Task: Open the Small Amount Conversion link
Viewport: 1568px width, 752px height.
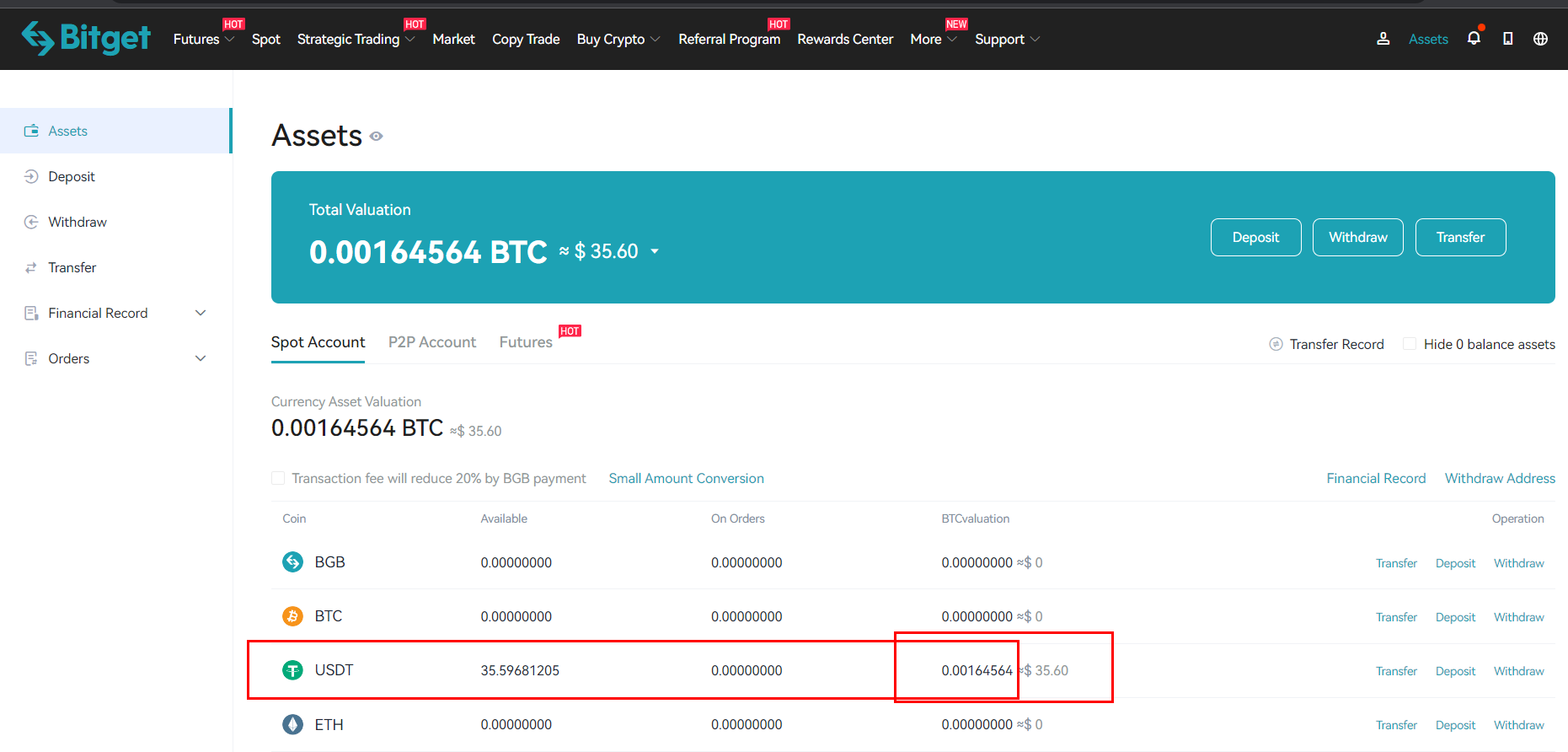Action: [x=686, y=478]
